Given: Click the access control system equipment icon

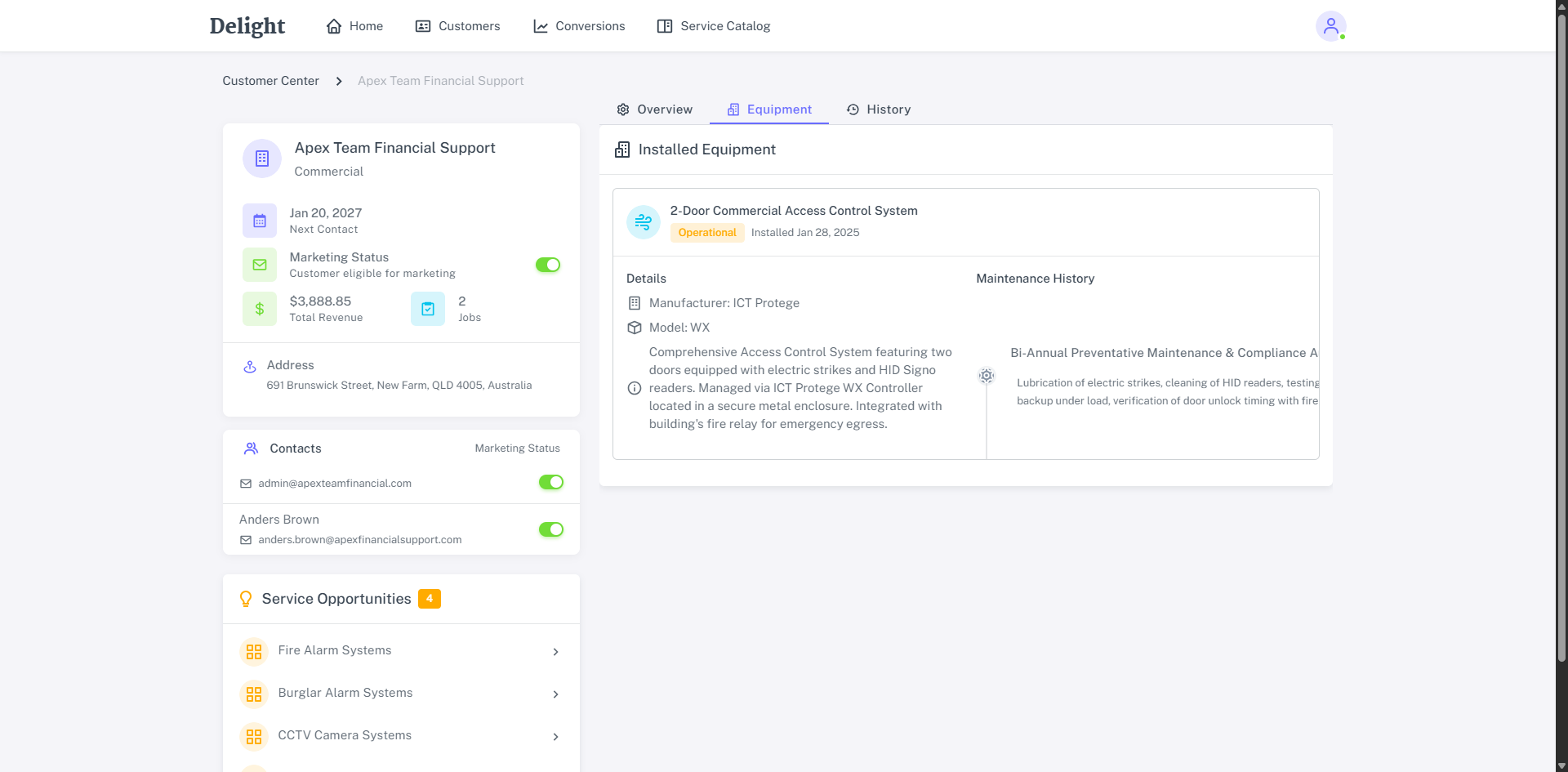Looking at the screenshot, I should (x=644, y=222).
